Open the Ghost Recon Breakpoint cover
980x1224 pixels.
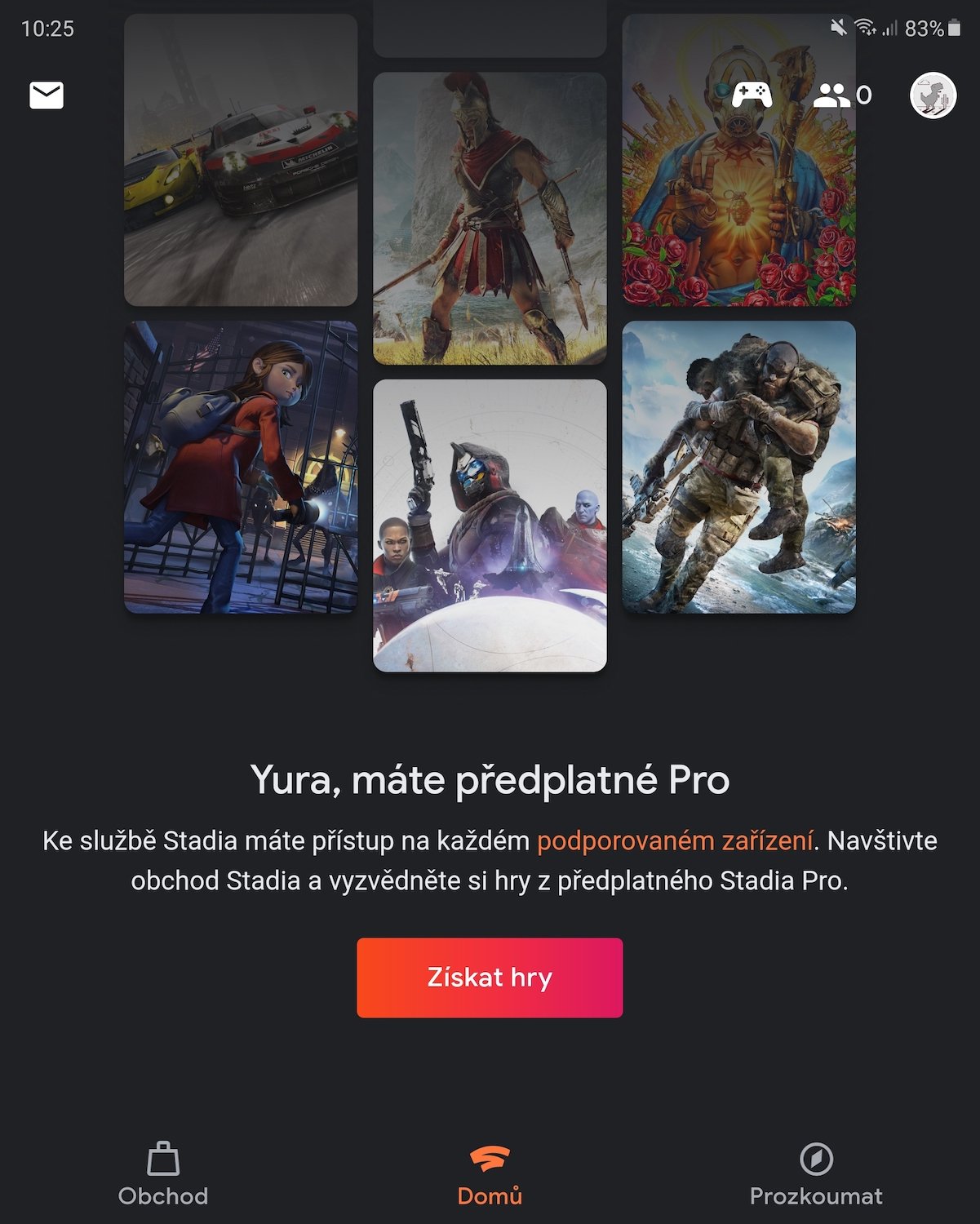tap(738, 467)
